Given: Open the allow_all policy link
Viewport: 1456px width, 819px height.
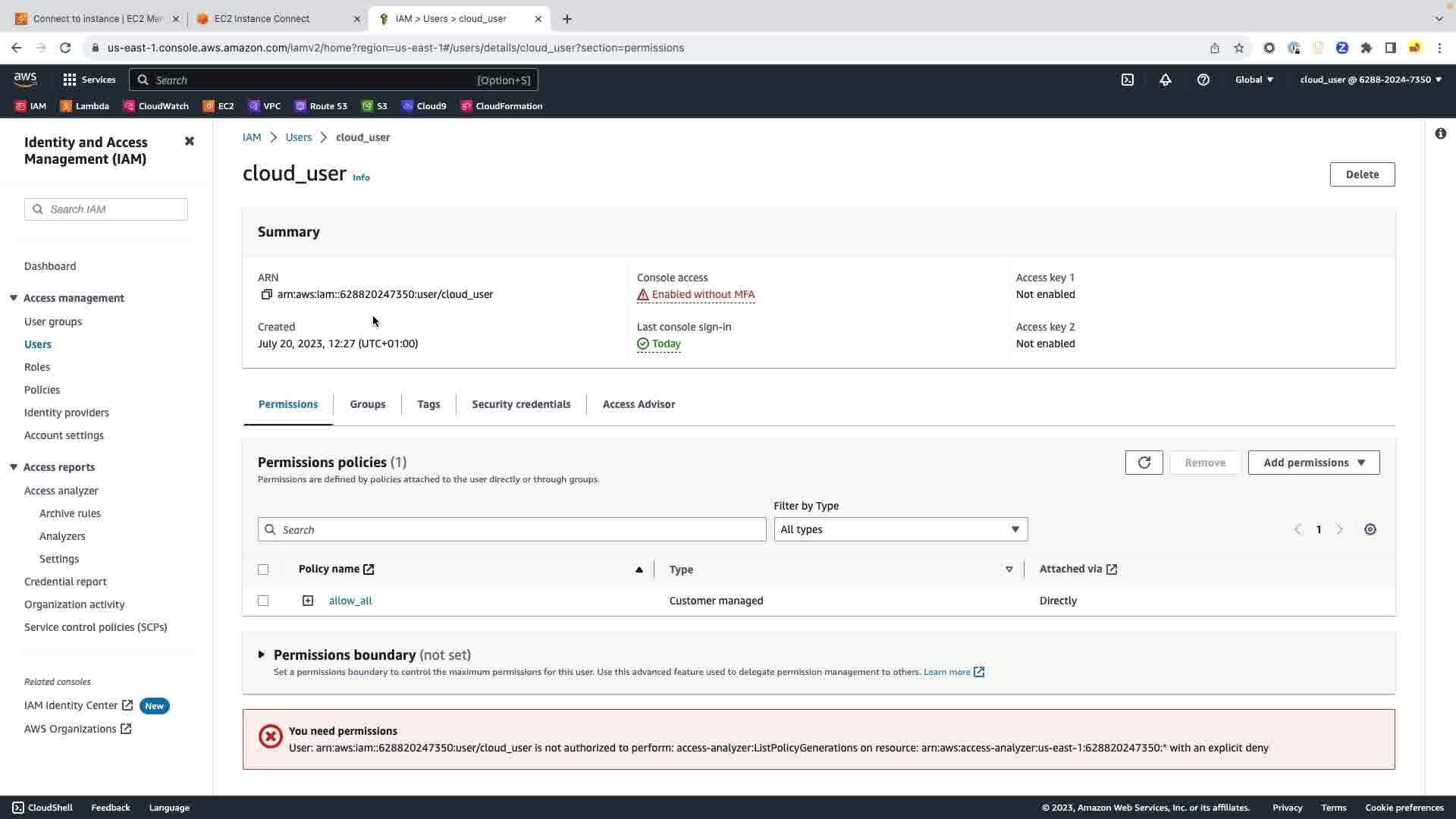Looking at the screenshot, I should click(350, 601).
